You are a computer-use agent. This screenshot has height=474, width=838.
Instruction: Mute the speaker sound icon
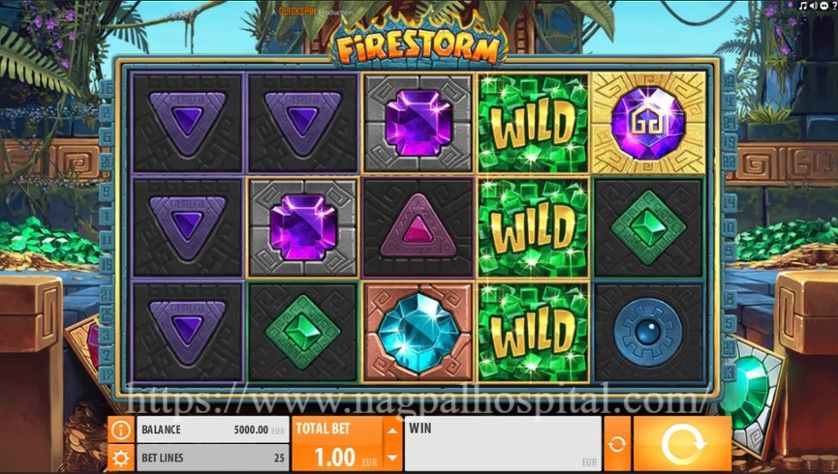[814, 6]
